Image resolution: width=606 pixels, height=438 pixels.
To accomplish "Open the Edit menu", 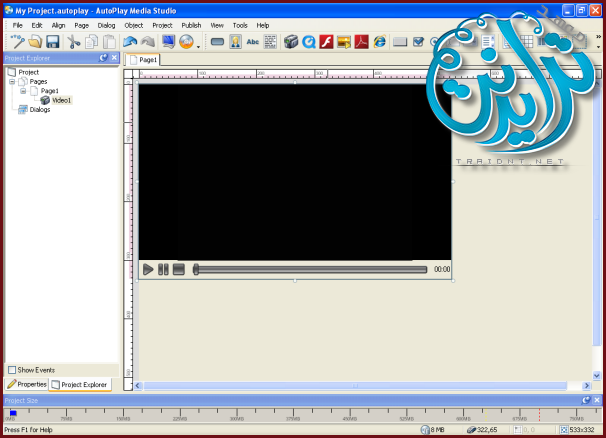I will tap(37, 26).
